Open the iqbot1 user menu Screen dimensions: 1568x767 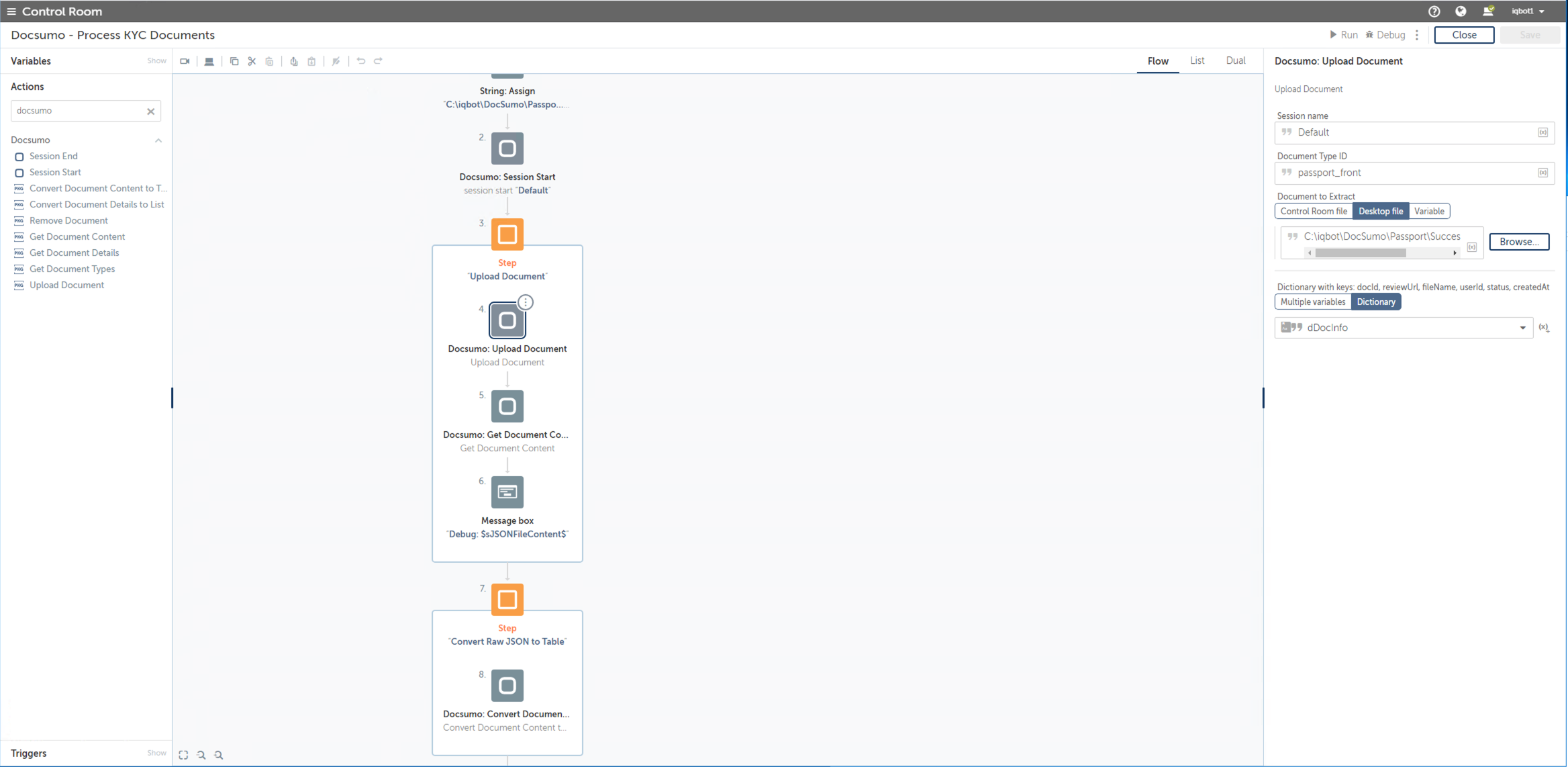point(1528,11)
